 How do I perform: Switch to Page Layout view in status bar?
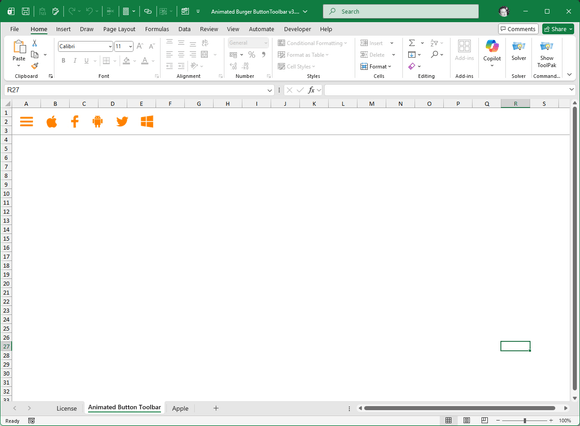point(466,420)
